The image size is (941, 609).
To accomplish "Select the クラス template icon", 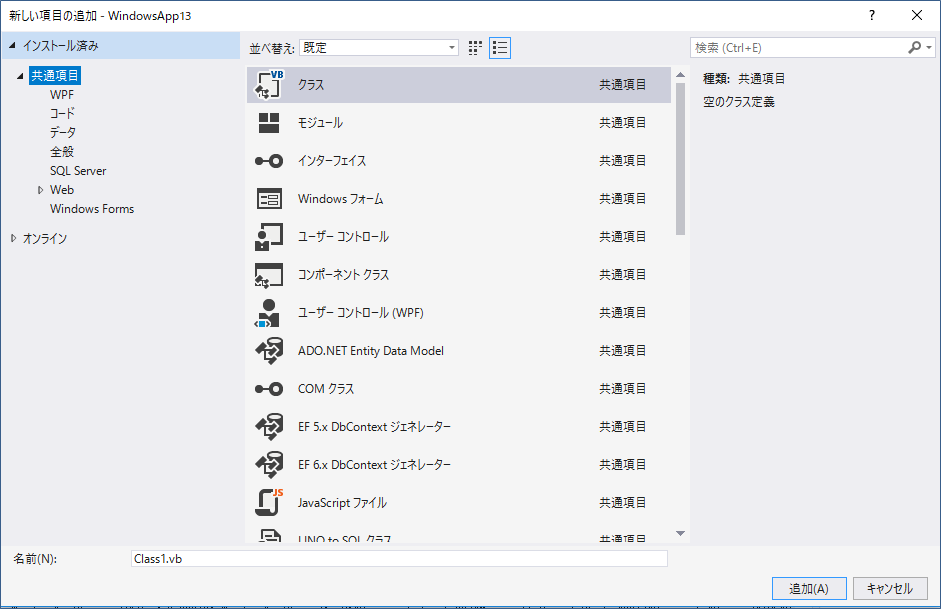I will [x=269, y=85].
